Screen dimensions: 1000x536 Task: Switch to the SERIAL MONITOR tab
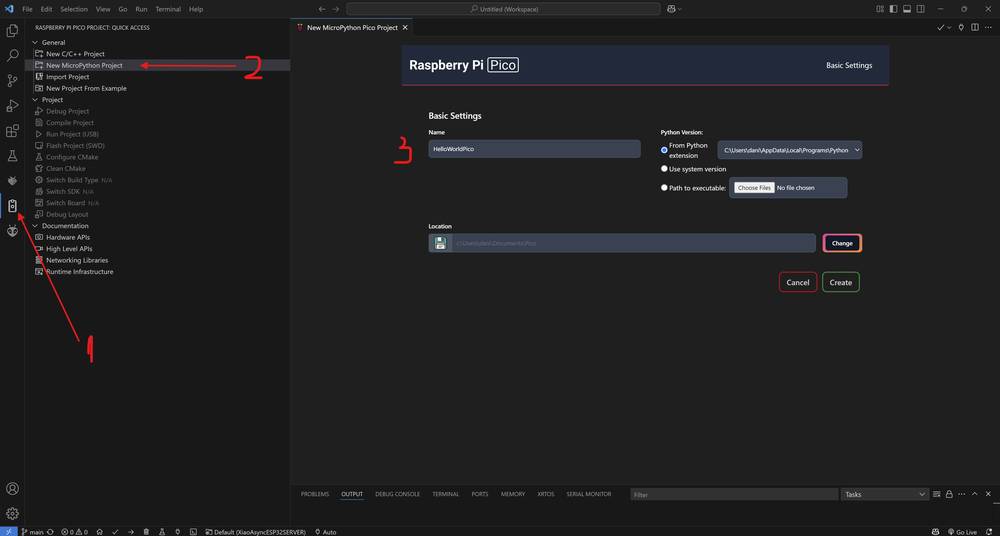coord(589,494)
